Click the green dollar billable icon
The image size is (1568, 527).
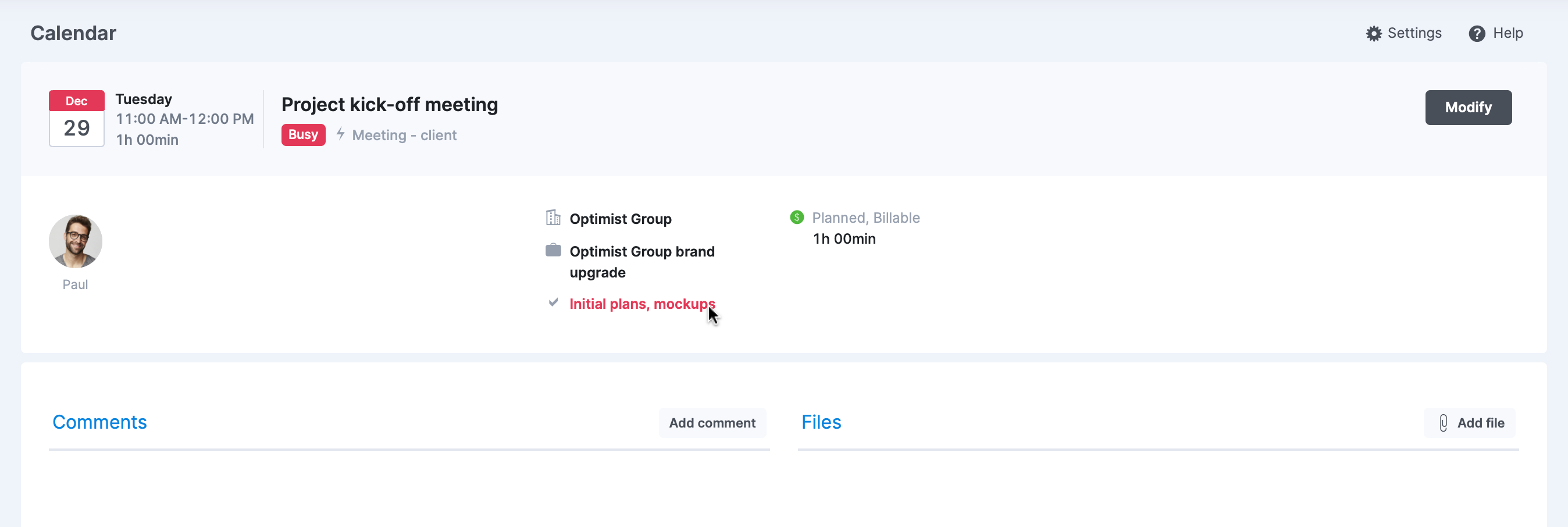[x=796, y=217]
